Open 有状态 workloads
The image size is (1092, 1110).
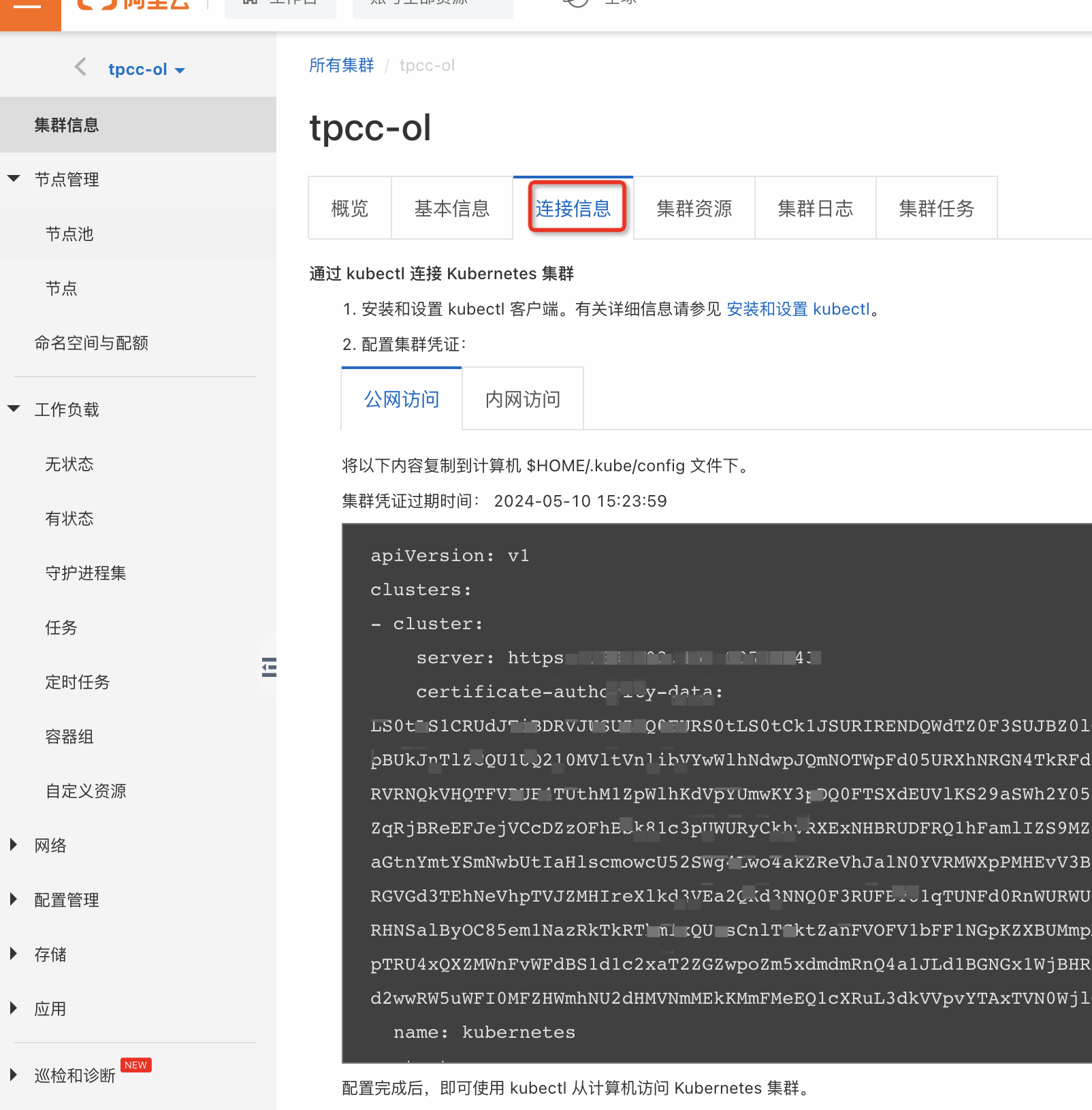[x=69, y=519]
